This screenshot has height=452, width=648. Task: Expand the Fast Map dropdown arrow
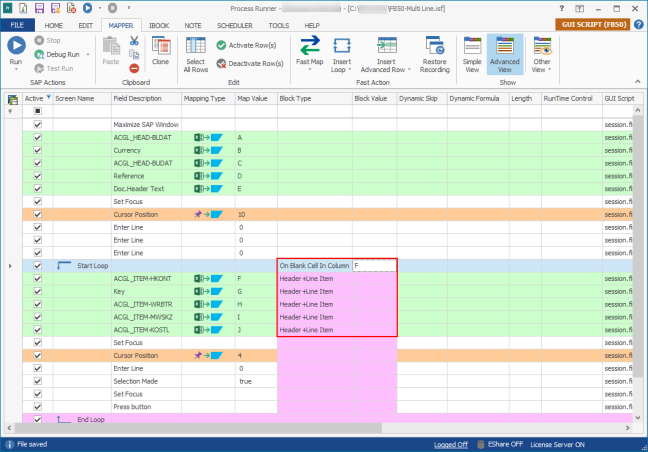pyautogui.click(x=310, y=69)
